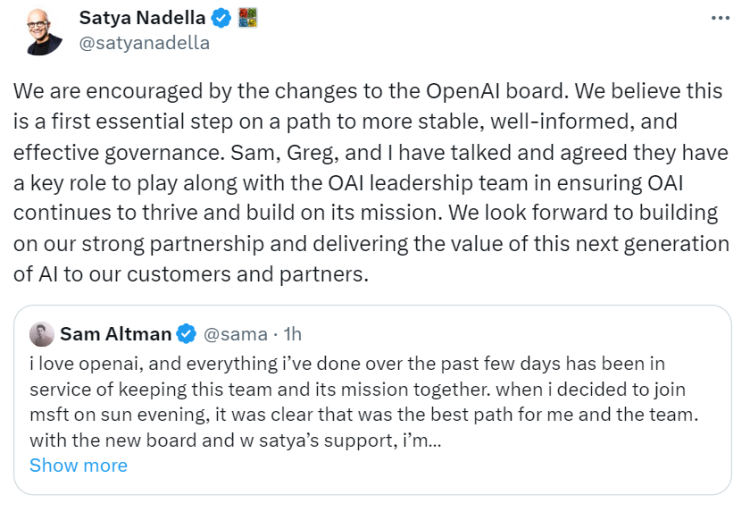This screenshot has width=750, height=512.
Task: Click Sam Altman's blue verified checkmark
Action: click(186, 334)
